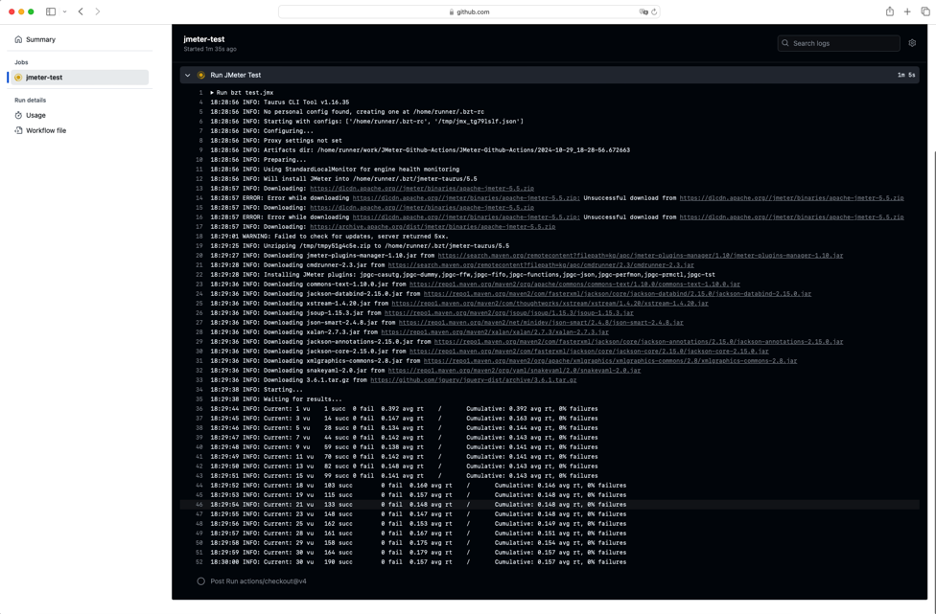
Task: Click the 'Started 1m 35s ago' text
Action: [x=210, y=49]
